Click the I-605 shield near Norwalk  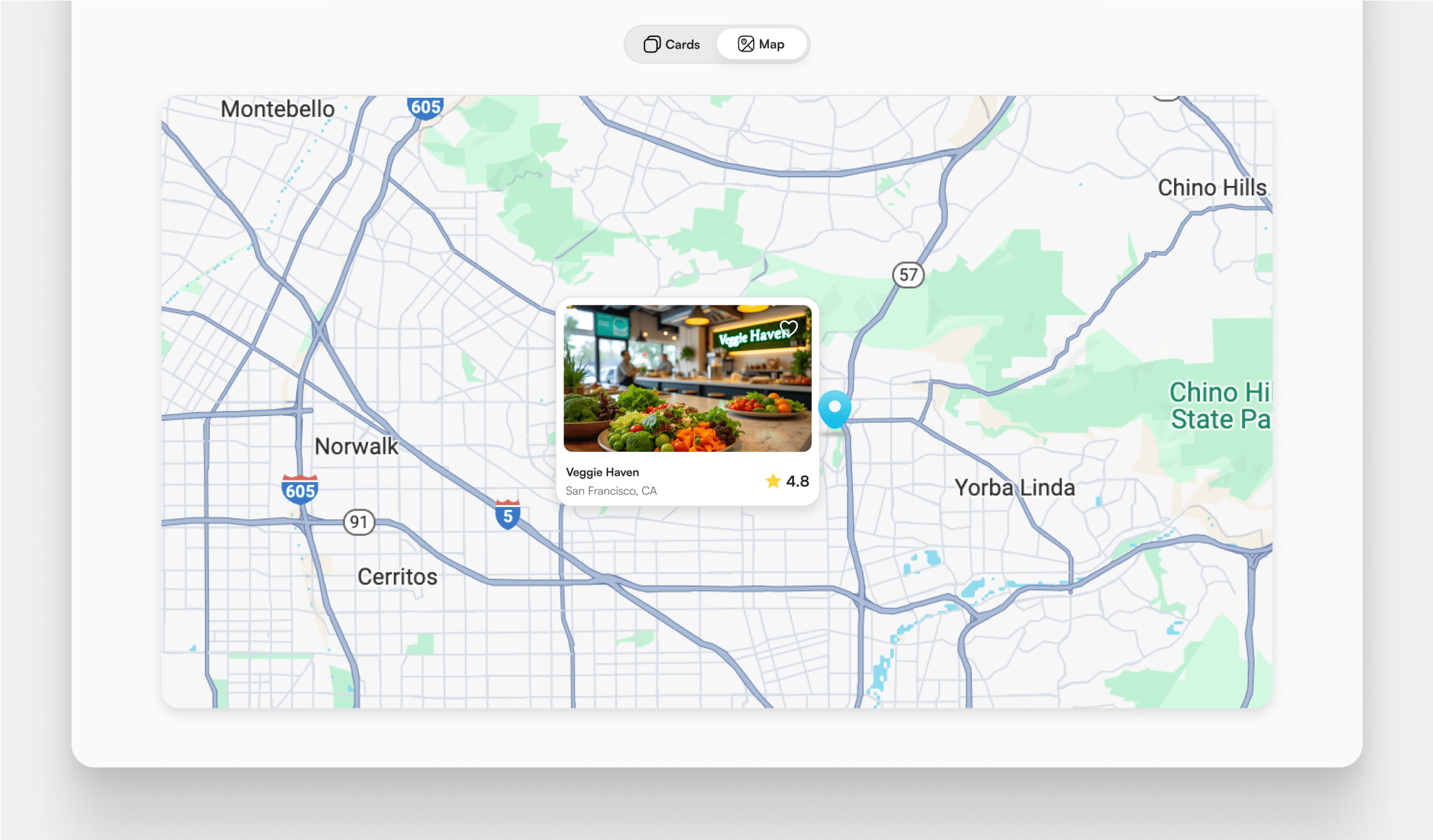tap(300, 489)
